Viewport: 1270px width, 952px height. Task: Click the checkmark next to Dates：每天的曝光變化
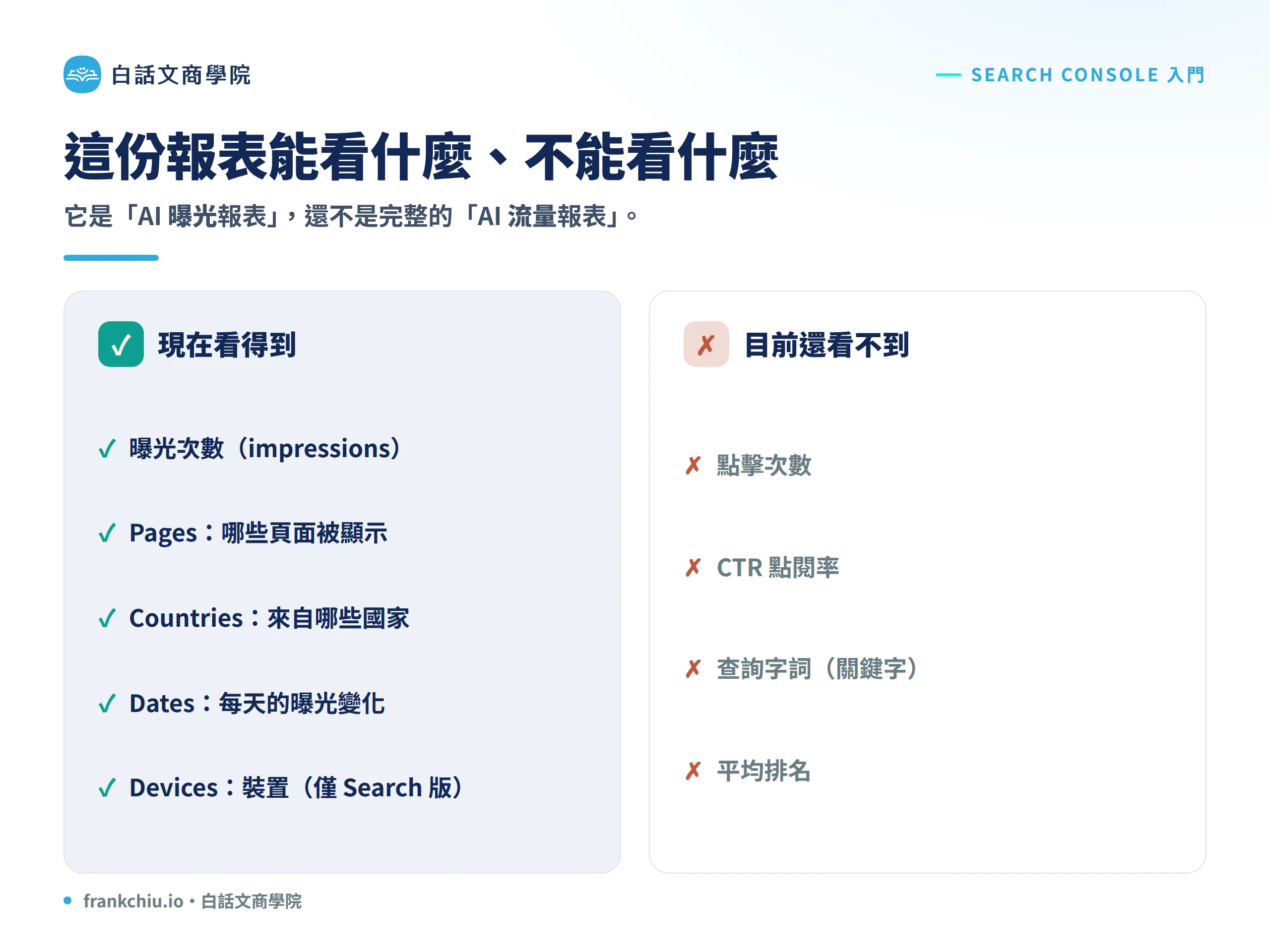[107, 703]
